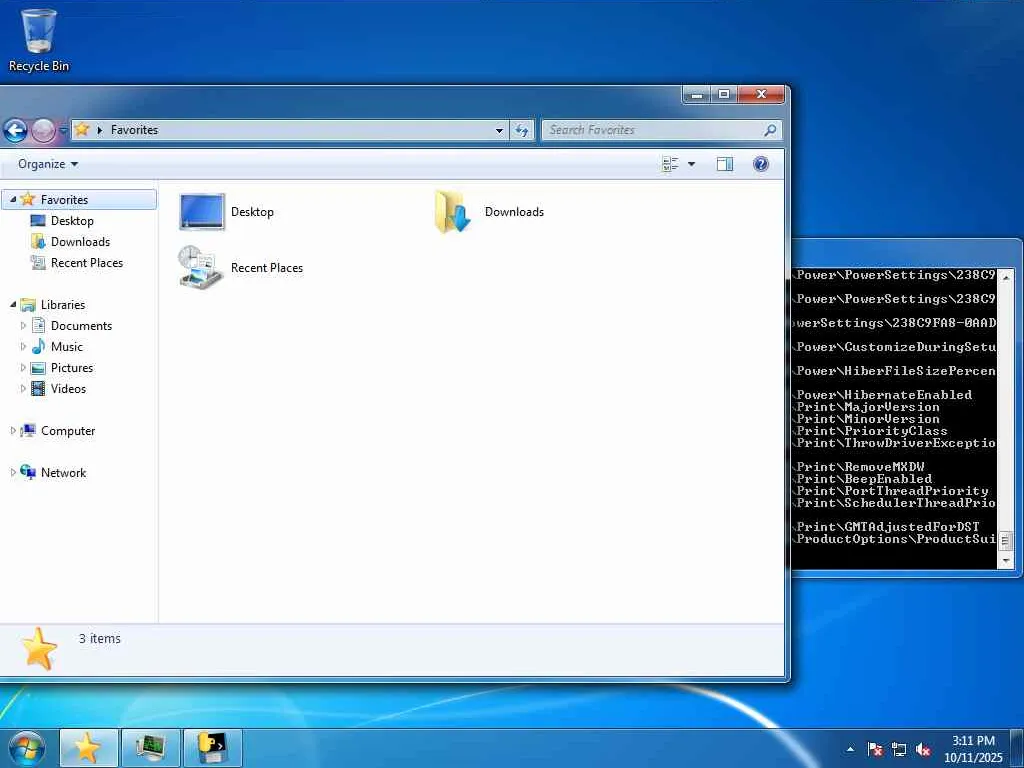1024x768 pixels.
Task: Click 'Print\BeepEnabled' line in console window
Action: 864,479
